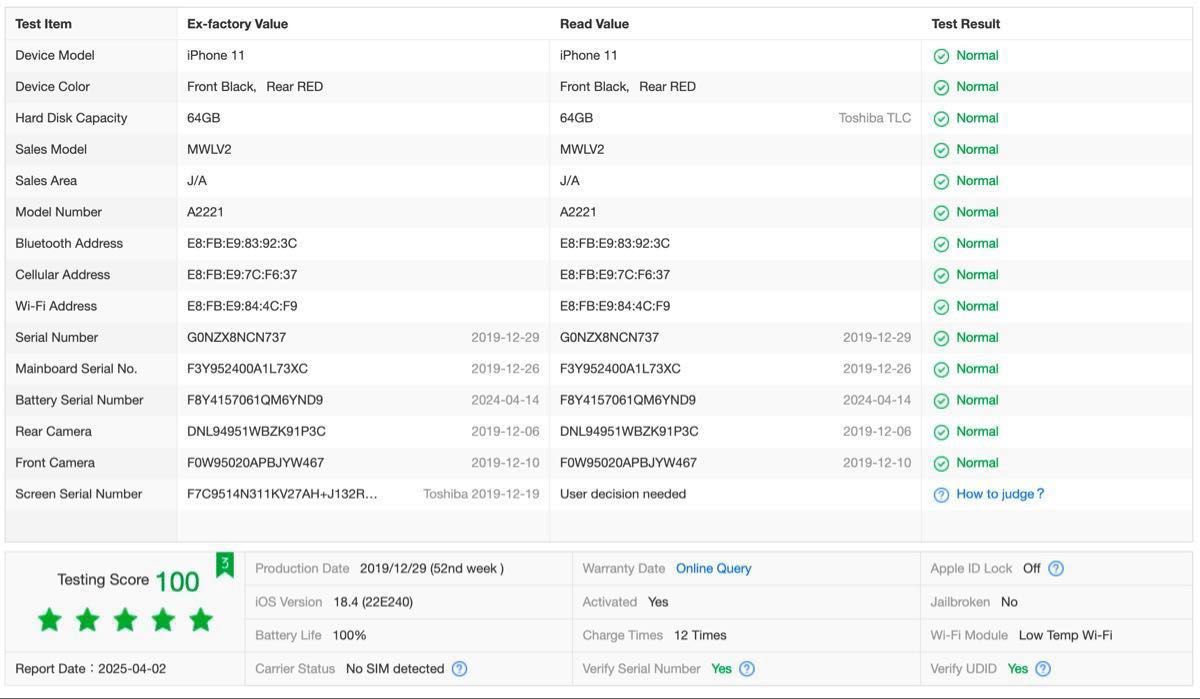Click the green check icon in the Front Camera row

point(941,463)
